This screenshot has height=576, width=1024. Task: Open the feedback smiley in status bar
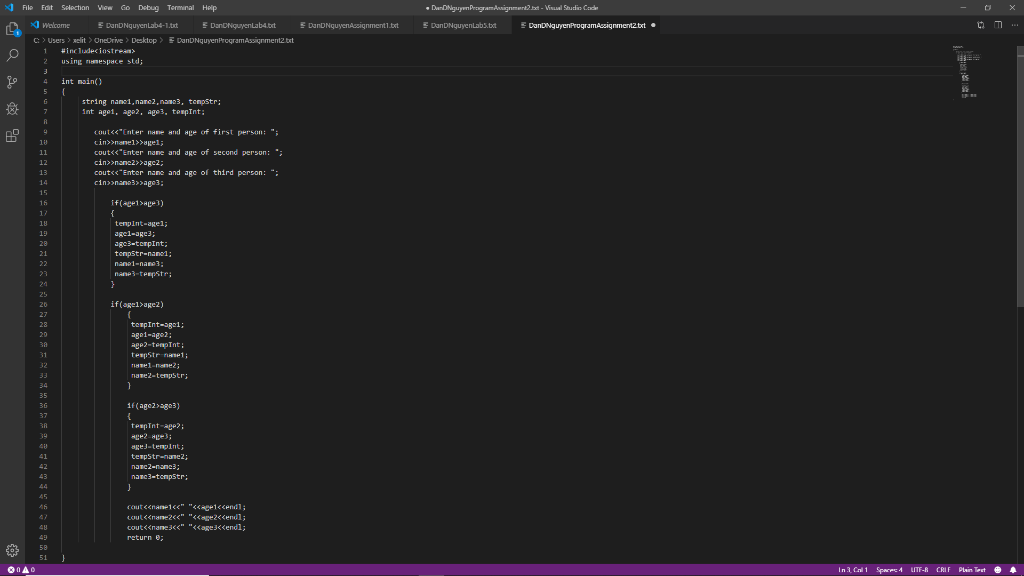(x=998, y=570)
